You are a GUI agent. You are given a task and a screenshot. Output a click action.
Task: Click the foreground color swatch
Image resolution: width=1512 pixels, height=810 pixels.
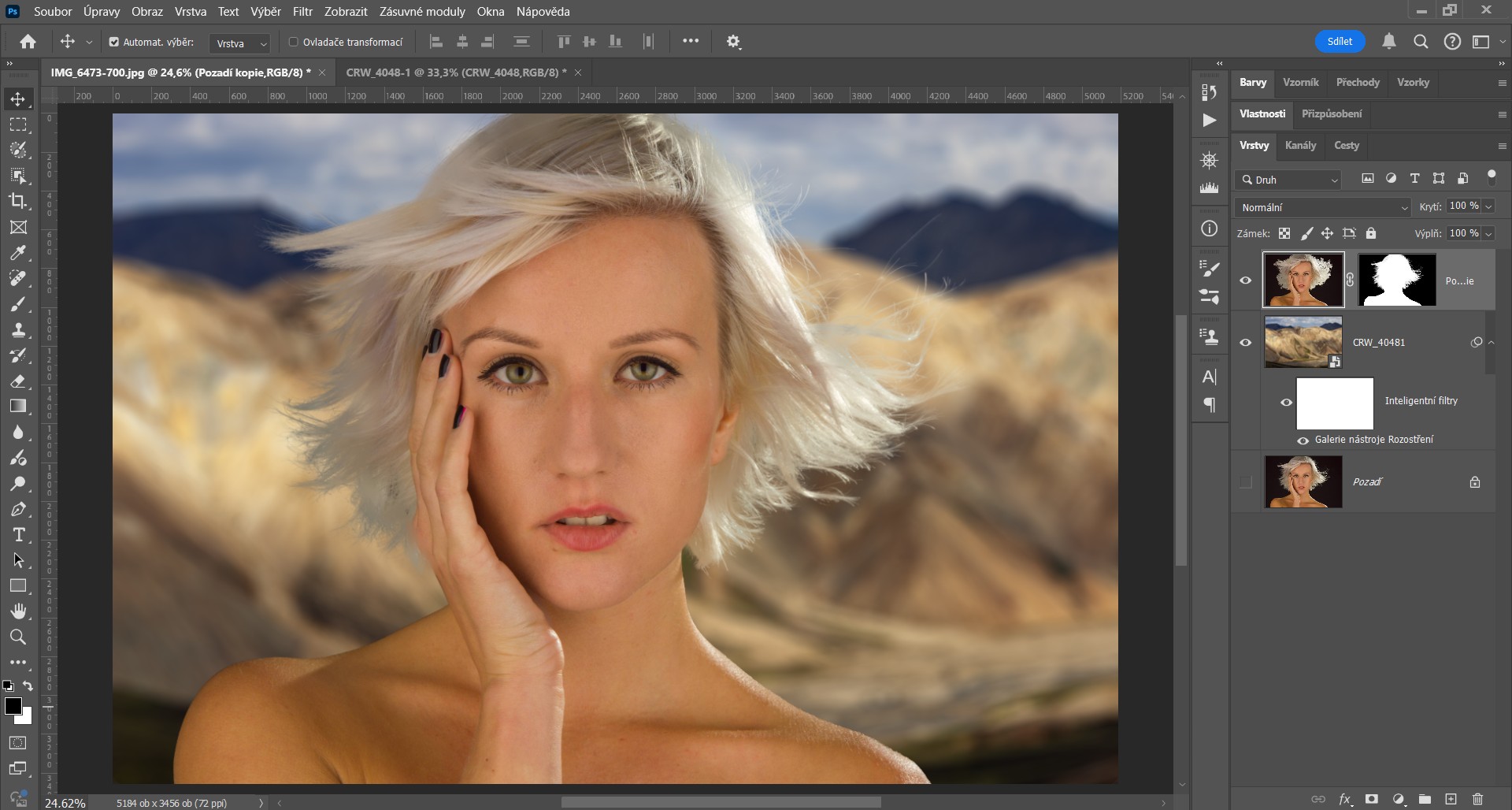(13, 706)
